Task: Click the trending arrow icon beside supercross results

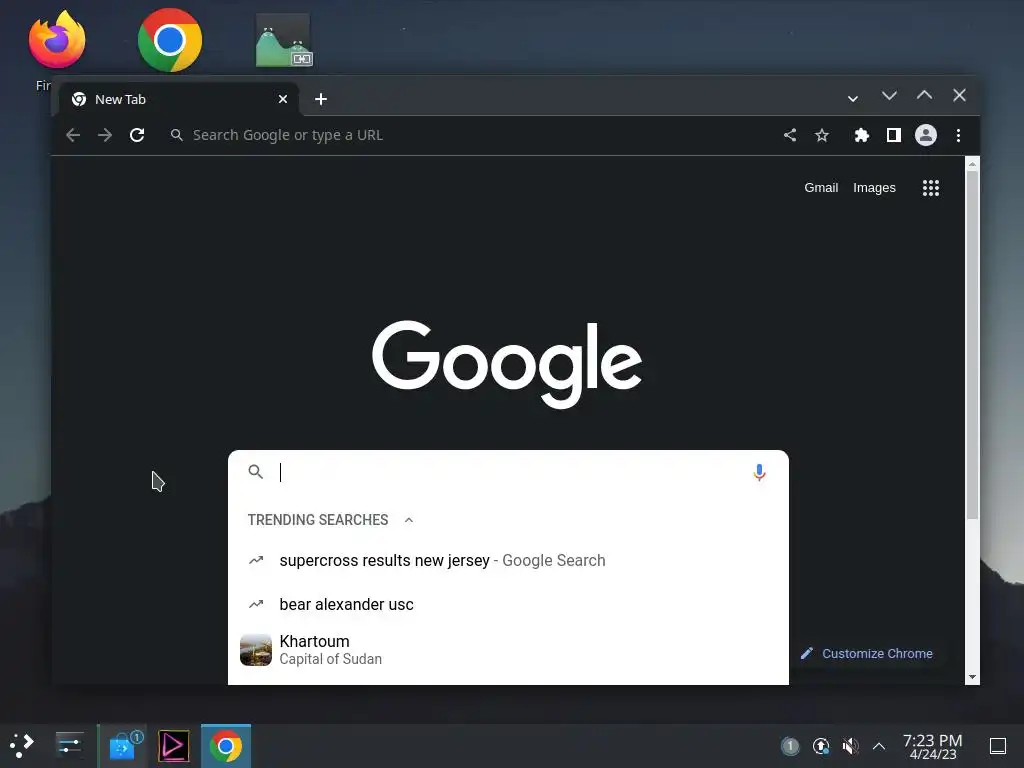Action: point(256,560)
